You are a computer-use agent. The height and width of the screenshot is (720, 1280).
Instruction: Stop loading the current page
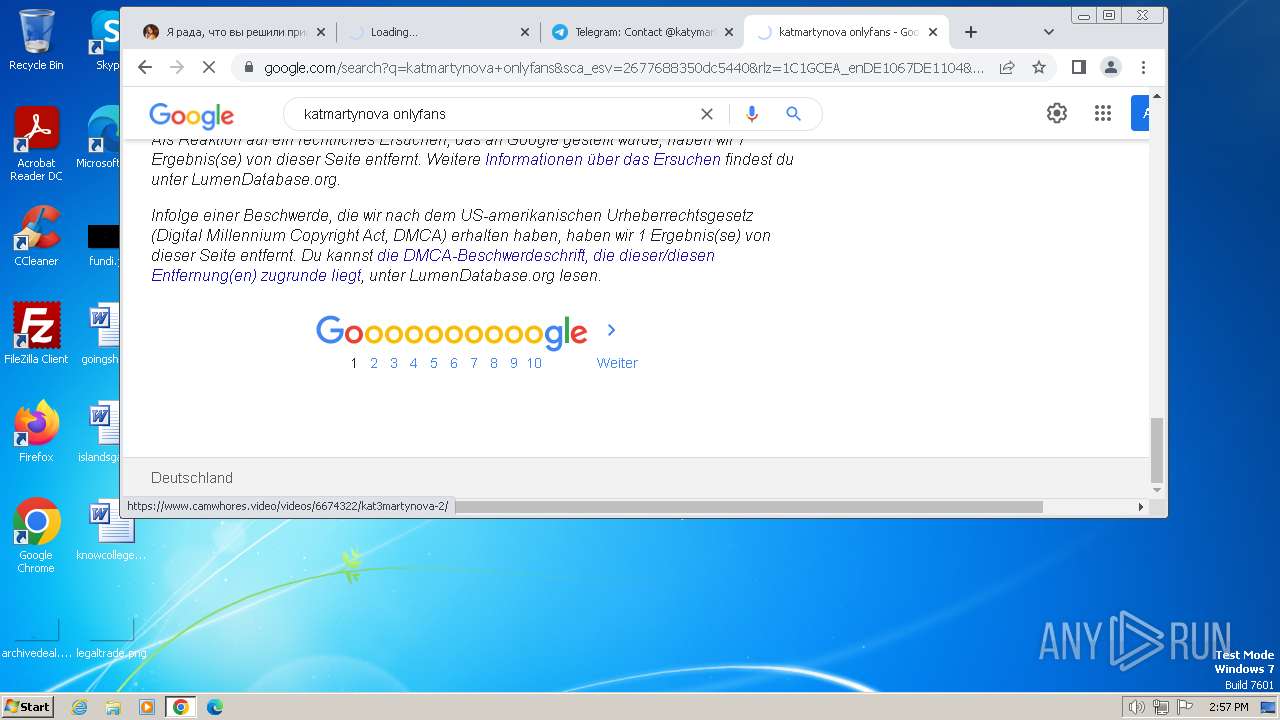210,67
